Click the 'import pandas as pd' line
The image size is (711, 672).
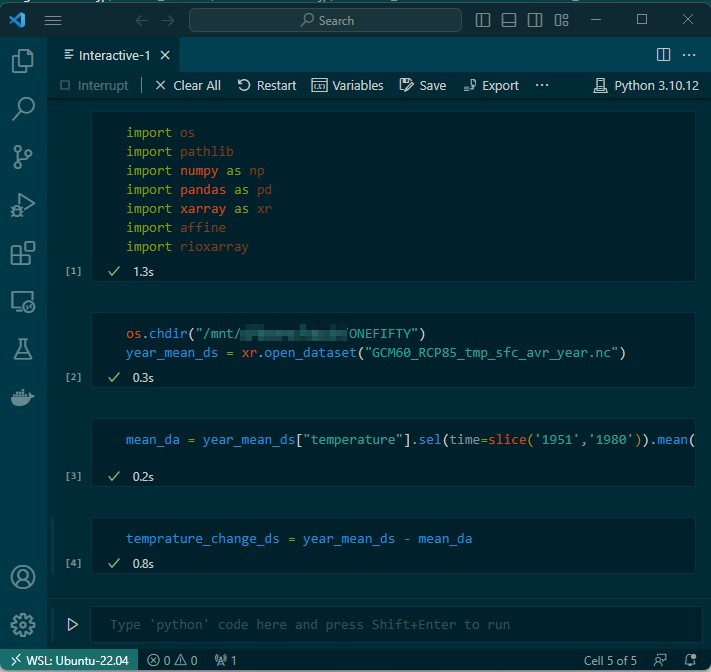pos(199,190)
